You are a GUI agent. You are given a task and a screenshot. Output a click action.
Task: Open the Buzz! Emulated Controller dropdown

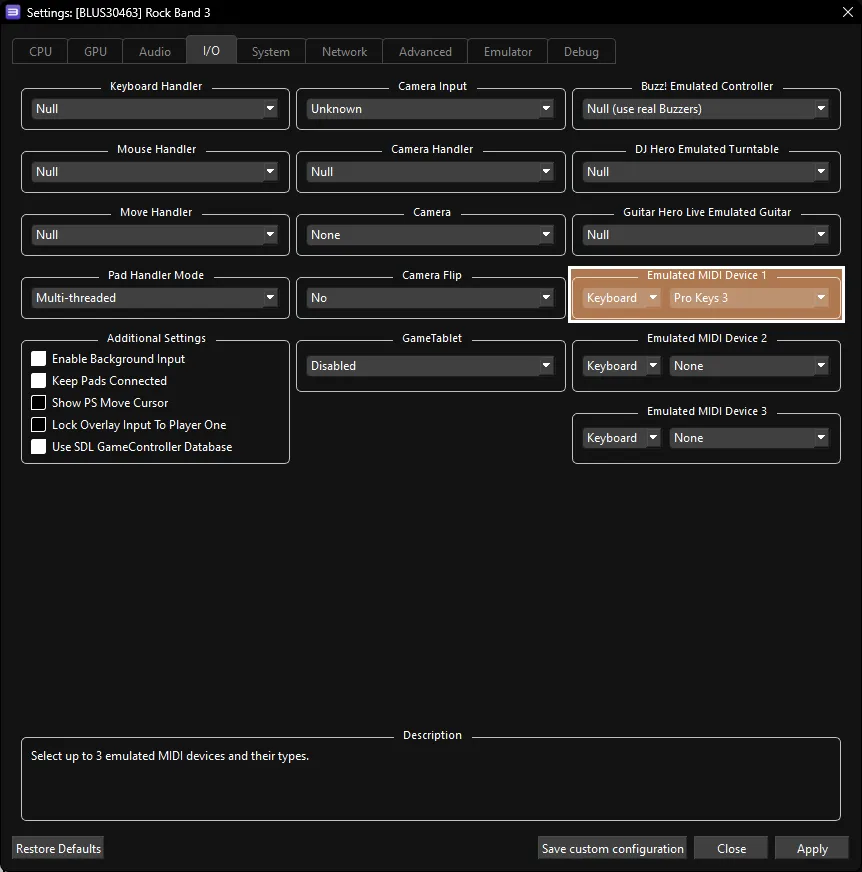tap(705, 109)
